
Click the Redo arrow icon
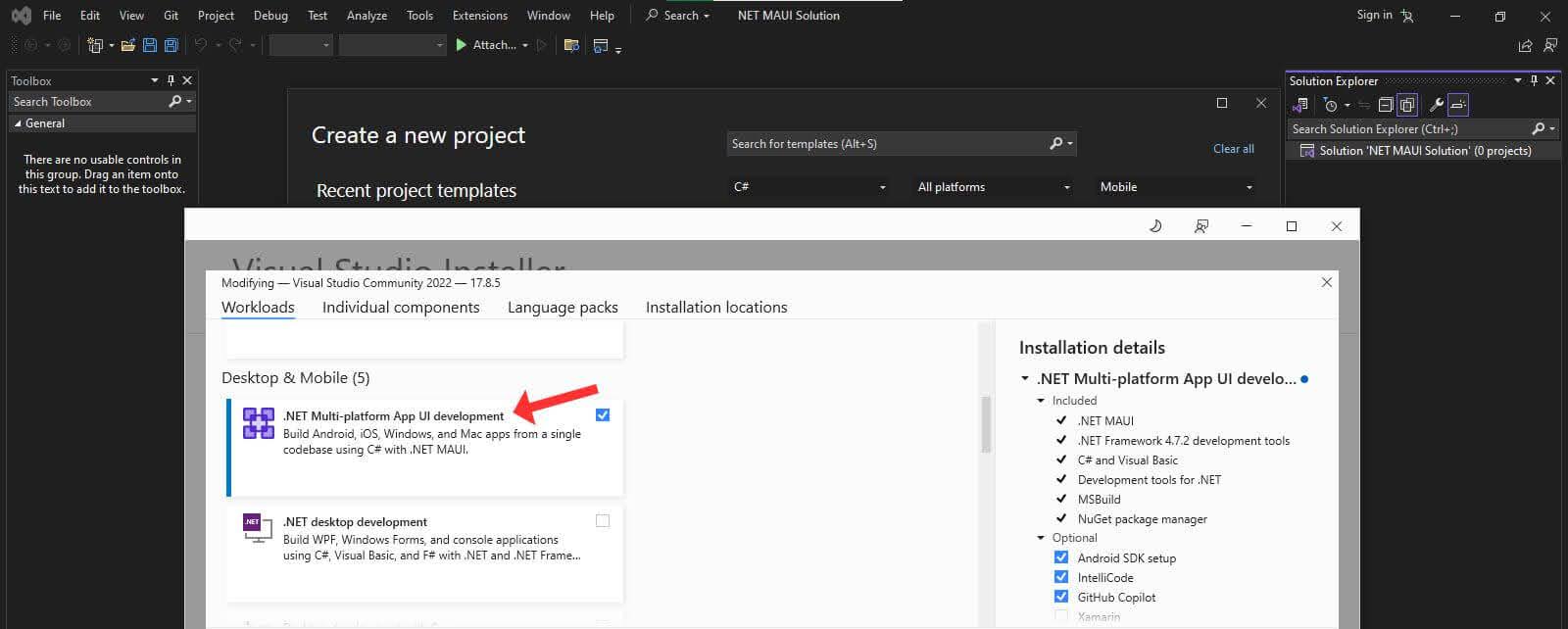point(235,45)
